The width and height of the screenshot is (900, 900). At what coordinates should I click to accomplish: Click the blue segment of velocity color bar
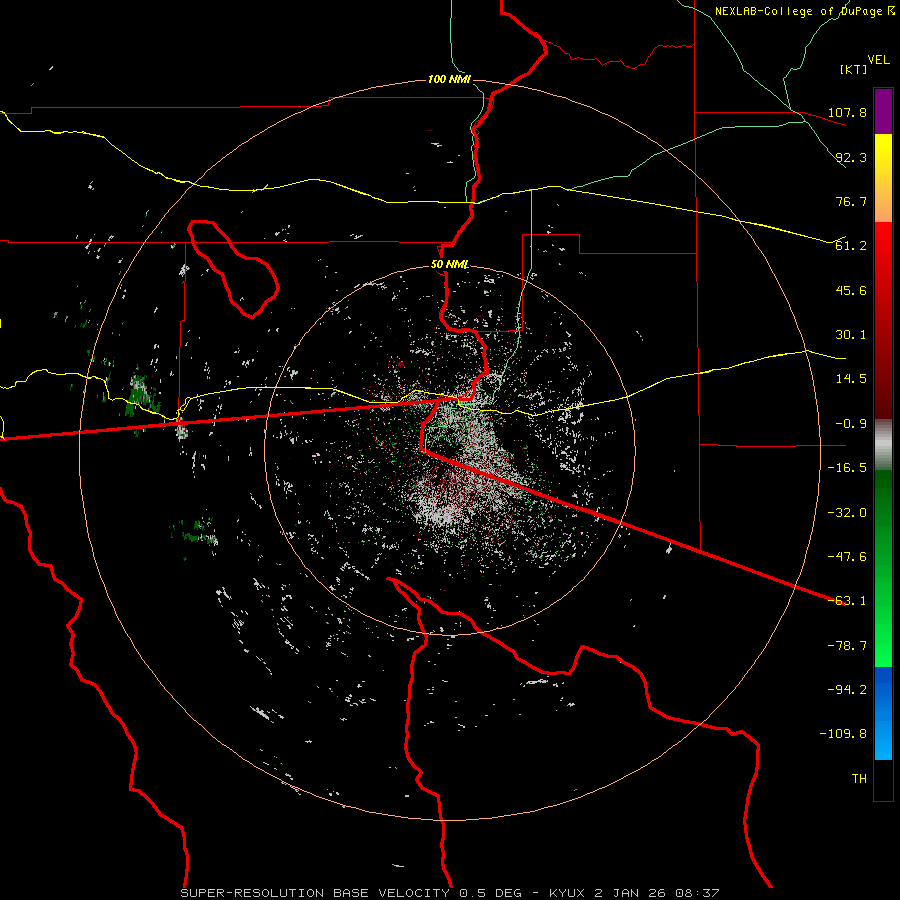(x=883, y=713)
